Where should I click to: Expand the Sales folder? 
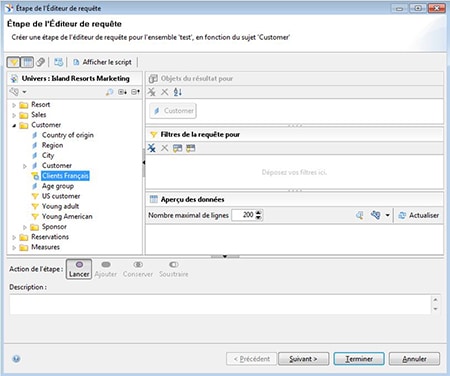[x=14, y=115]
